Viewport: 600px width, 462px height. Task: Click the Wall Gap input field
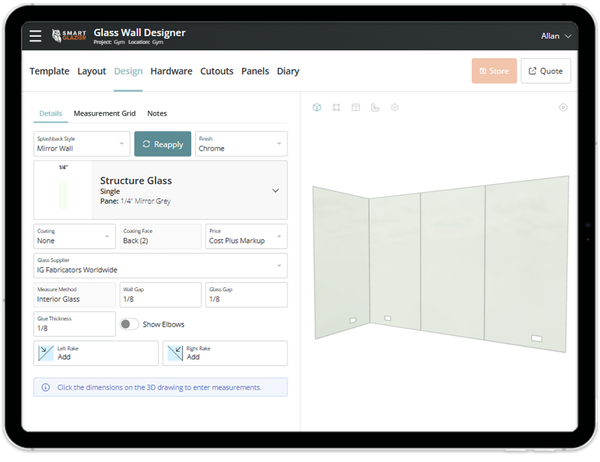click(x=160, y=295)
